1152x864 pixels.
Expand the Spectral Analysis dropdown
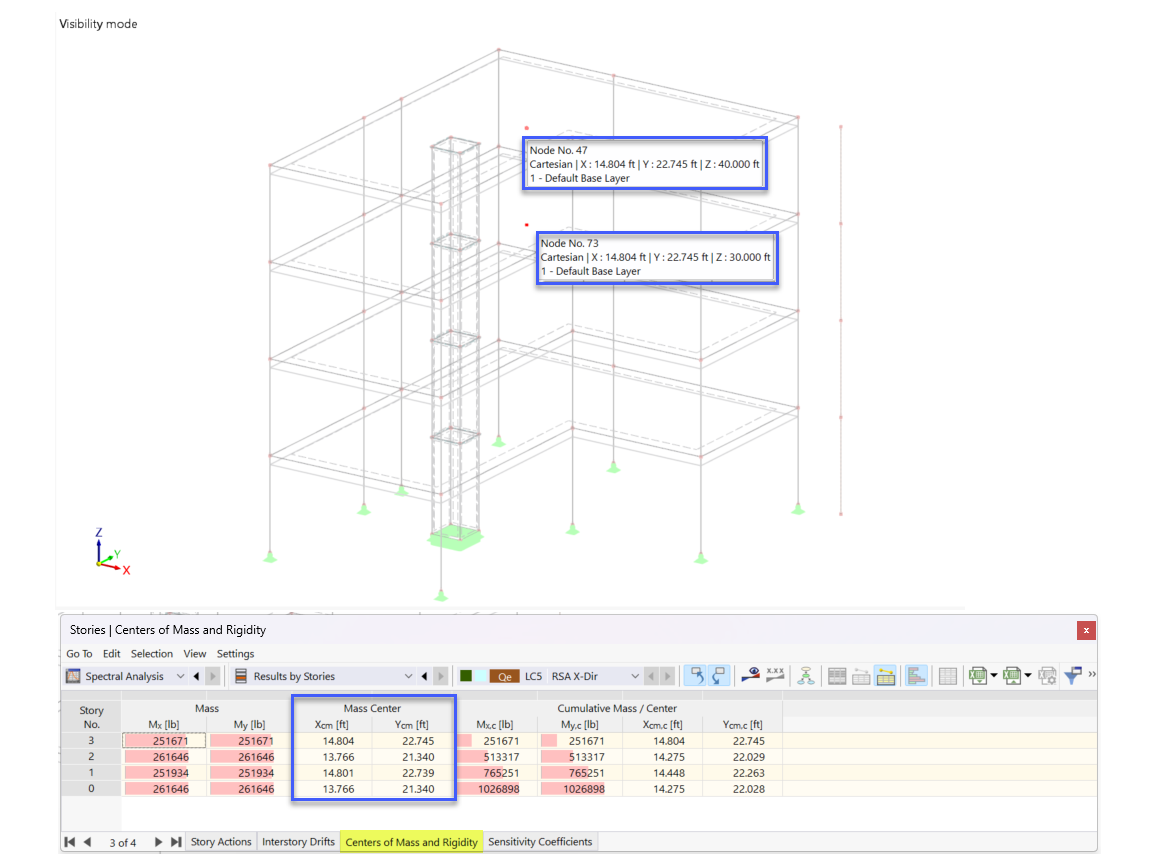coord(180,676)
